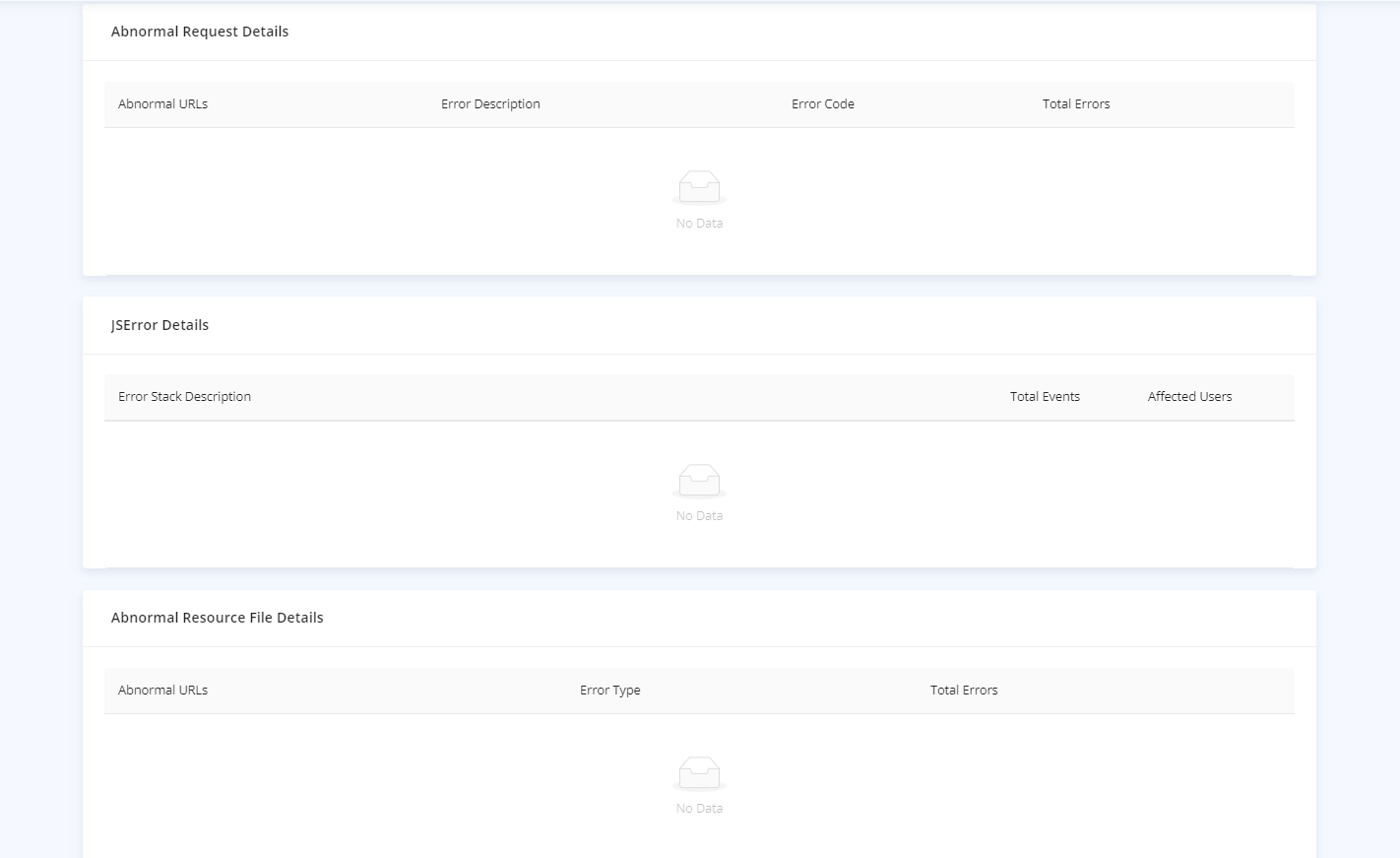1400x858 pixels.
Task: Click the Abnormal Resource File Details title
Action: coord(218,618)
